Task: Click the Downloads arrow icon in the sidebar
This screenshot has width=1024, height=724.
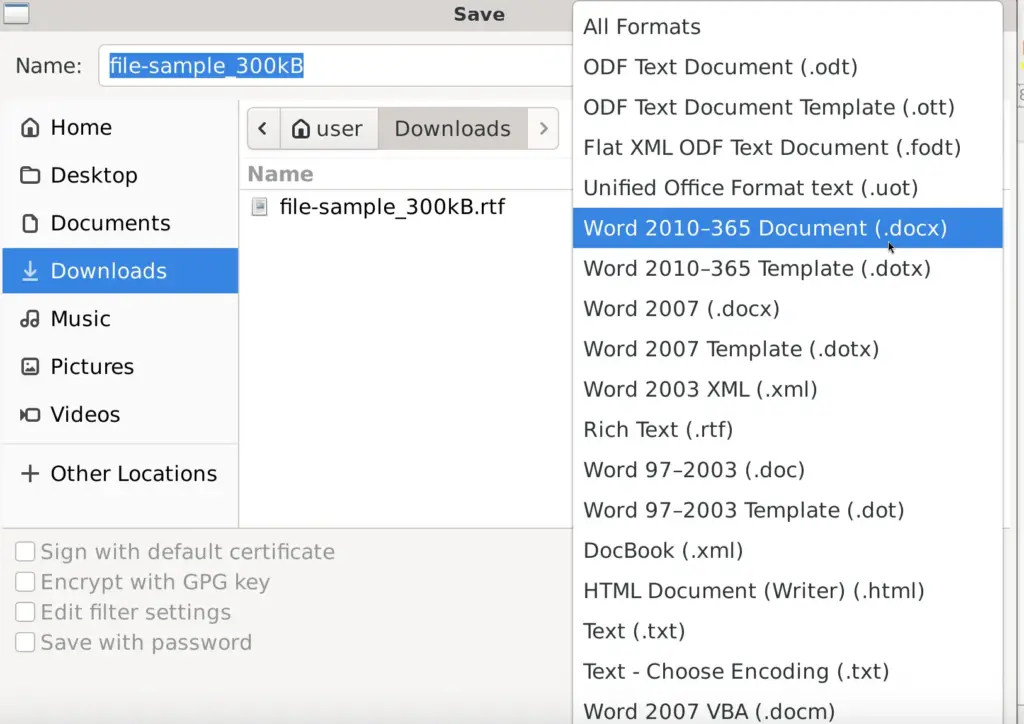Action: (30, 271)
